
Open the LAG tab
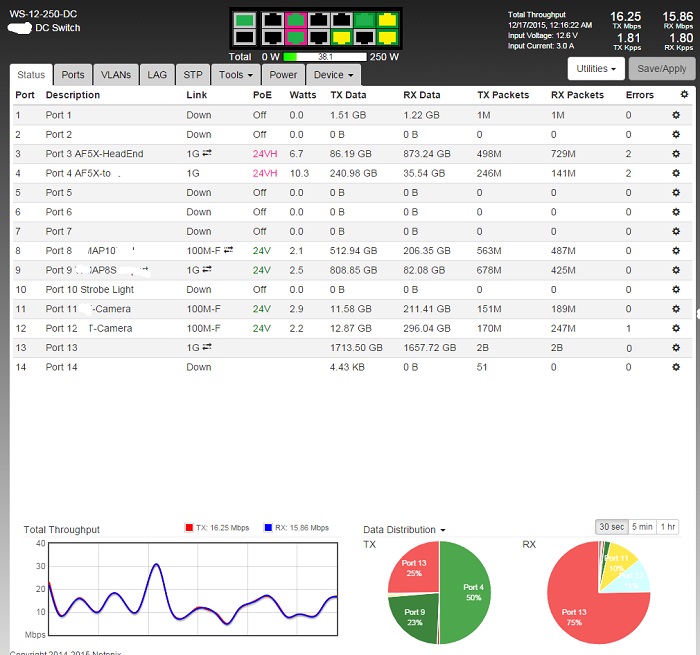[x=157, y=75]
